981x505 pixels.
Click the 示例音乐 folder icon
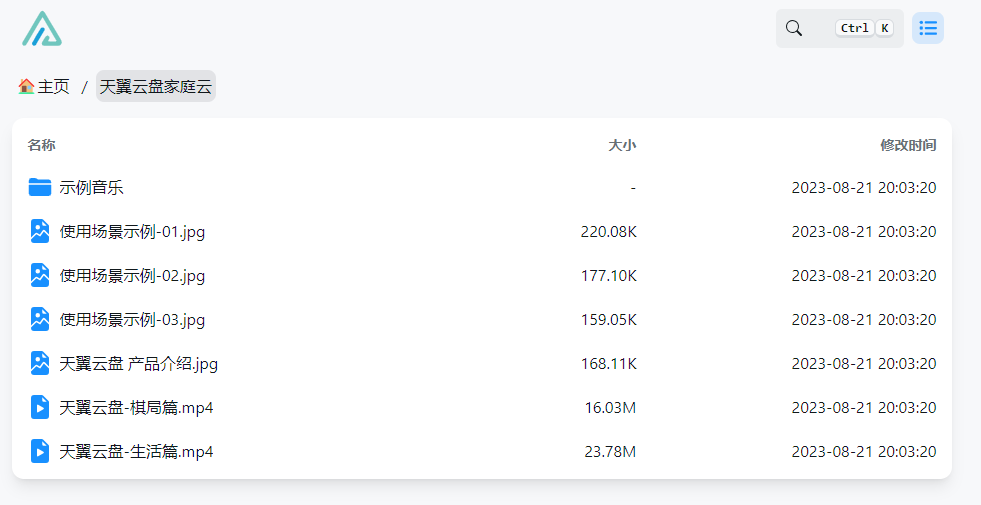click(40, 187)
